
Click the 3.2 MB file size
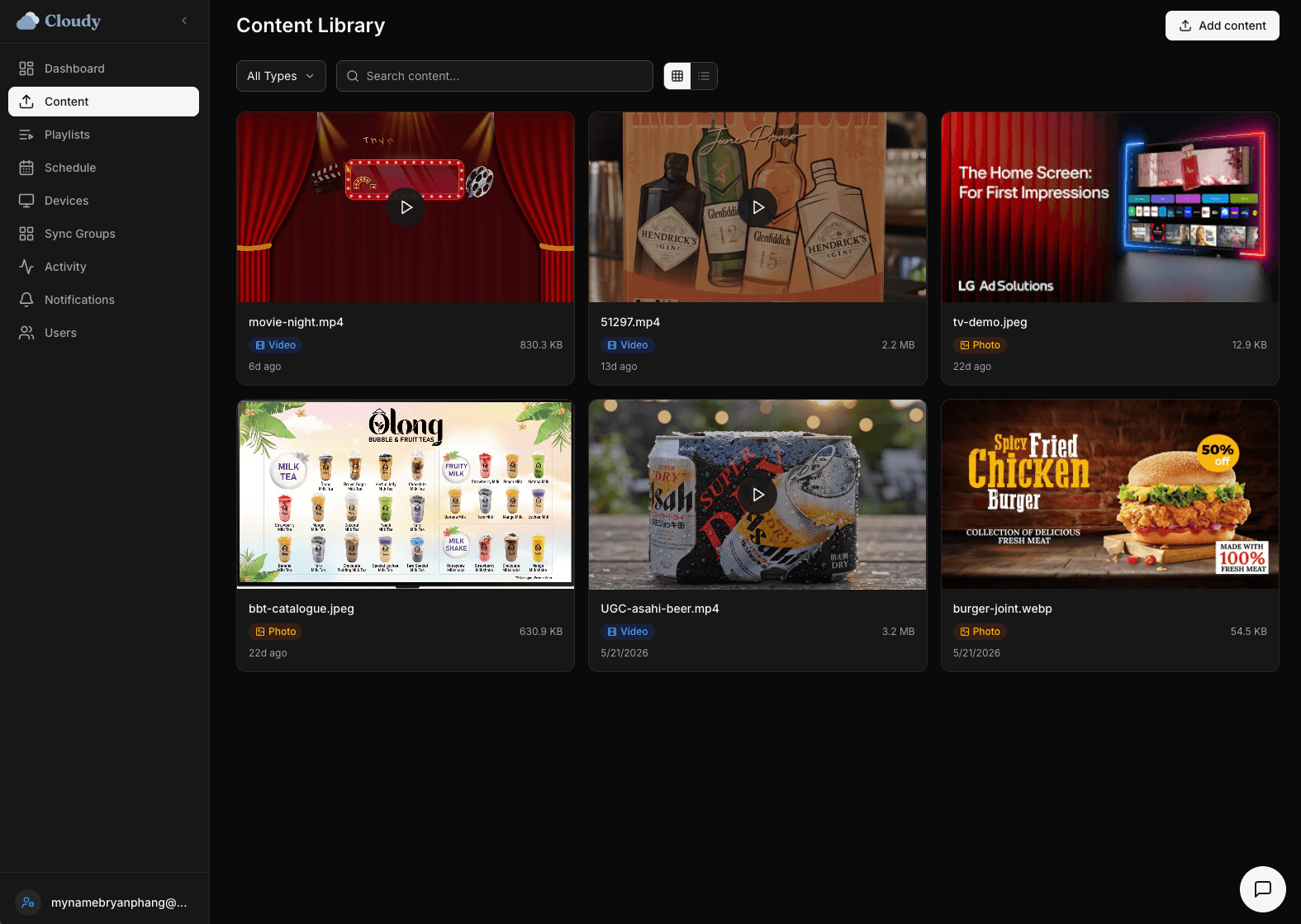tap(898, 632)
